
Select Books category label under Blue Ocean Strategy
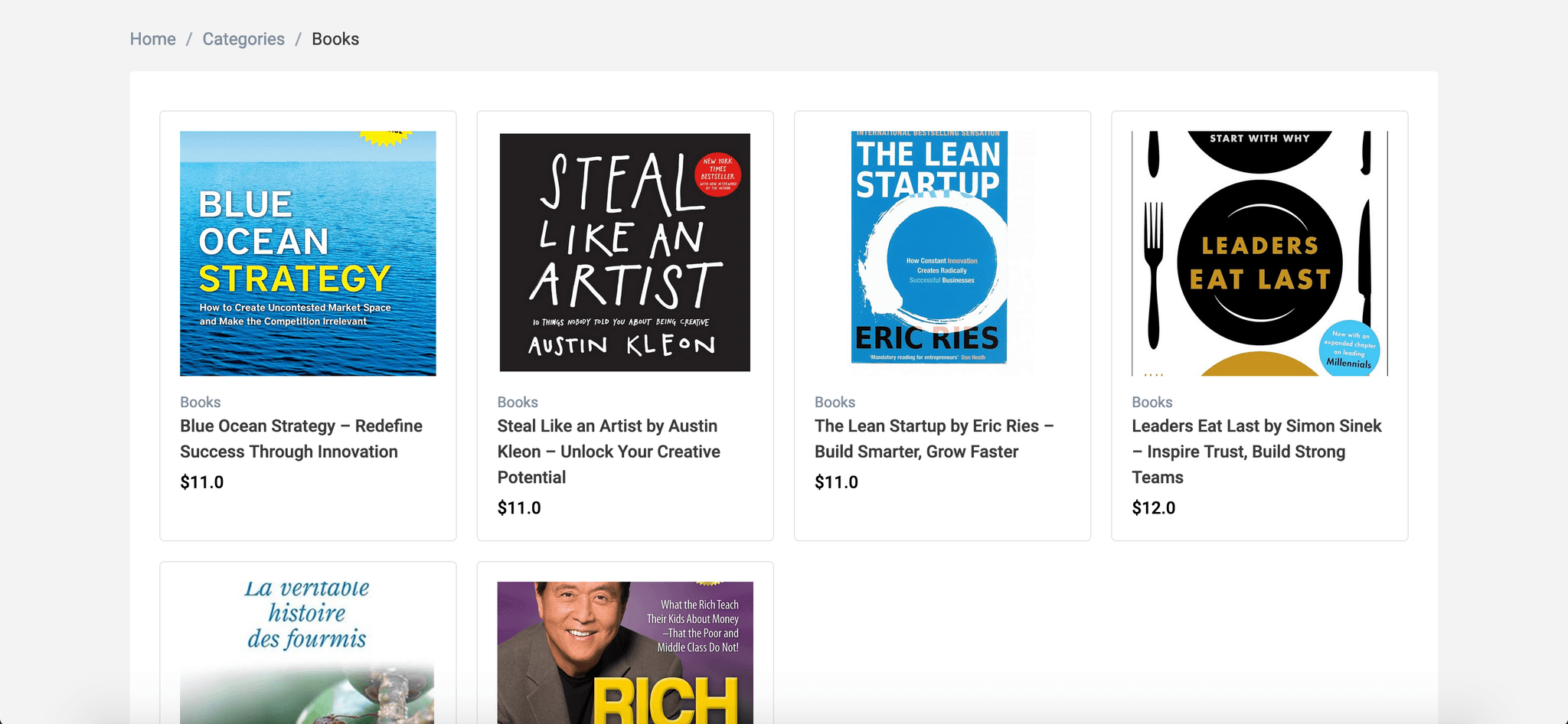click(x=201, y=403)
